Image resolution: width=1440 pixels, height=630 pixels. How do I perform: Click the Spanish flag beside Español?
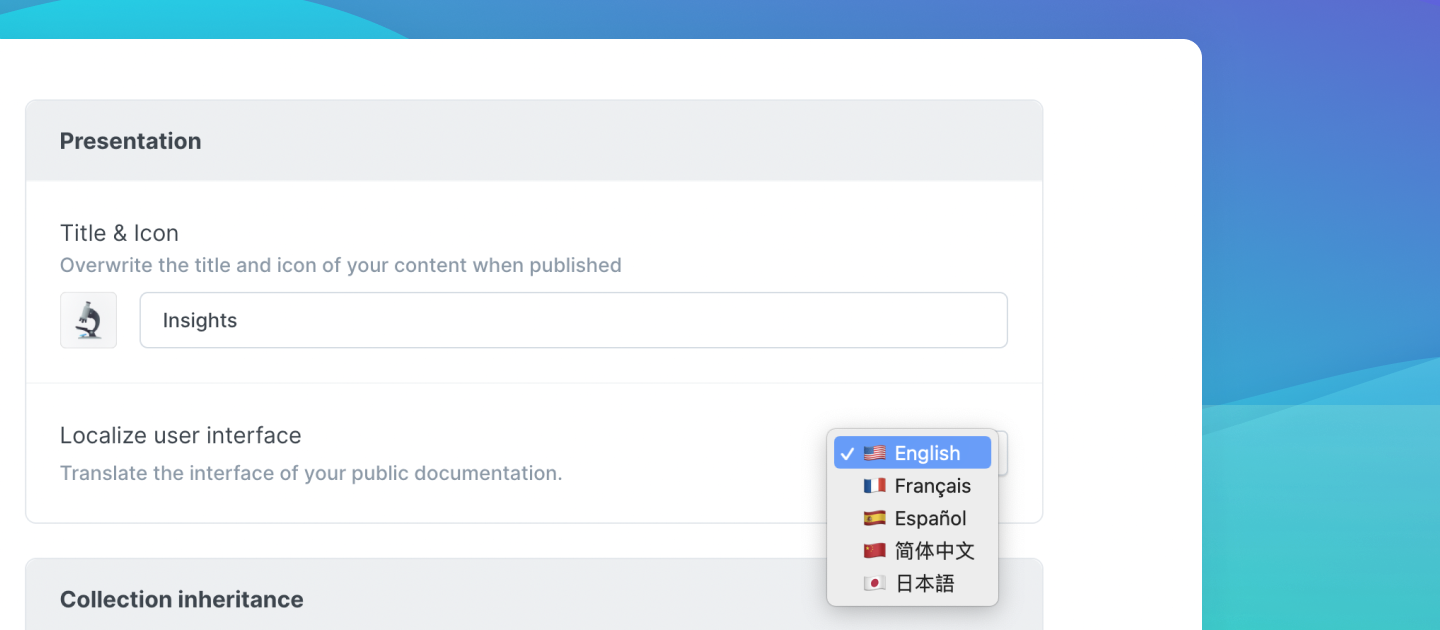click(x=873, y=518)
